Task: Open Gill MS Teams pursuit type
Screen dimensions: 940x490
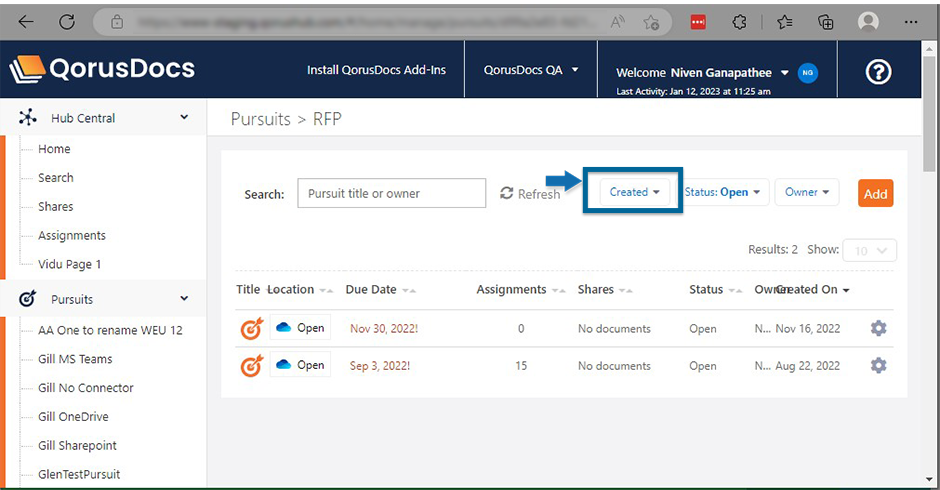Action: click(x=75, y=359)
